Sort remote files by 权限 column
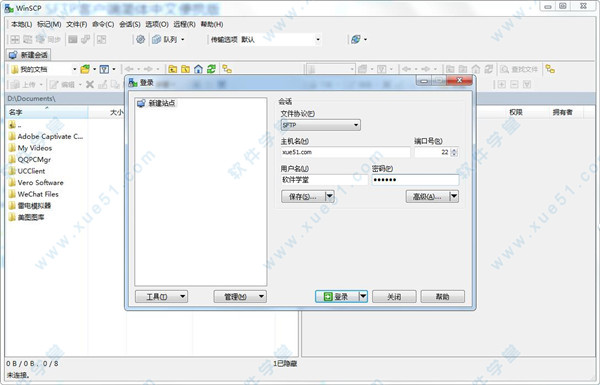The height and width of the screenshot is (385, 600). pyautogui.click(x=516, y=113)
